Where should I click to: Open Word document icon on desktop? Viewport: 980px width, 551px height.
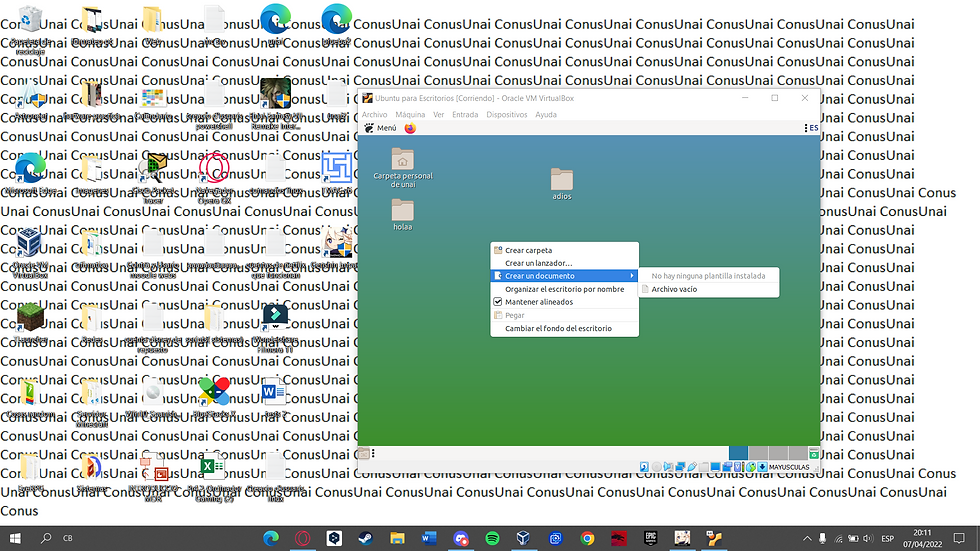pos(273,392)
